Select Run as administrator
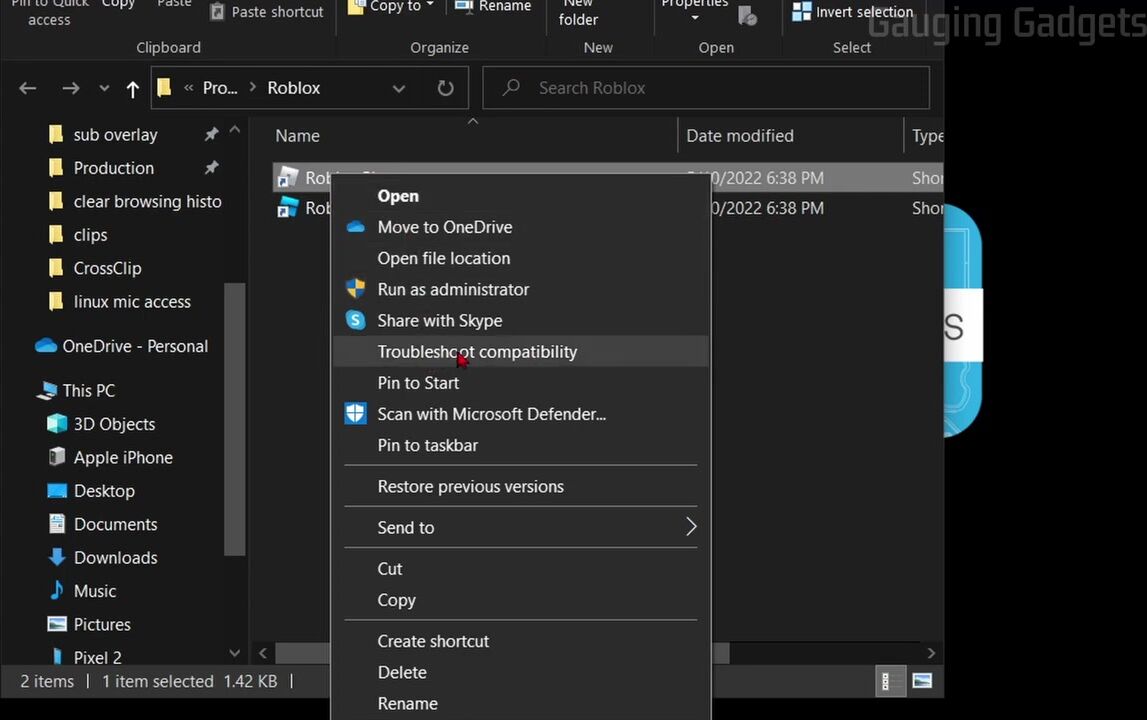Viewport: 1147px width, 720px height. tap(521, 289)
